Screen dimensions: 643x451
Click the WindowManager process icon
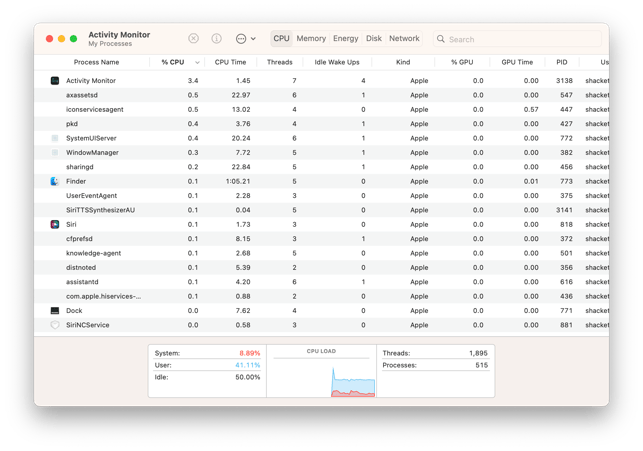pyautogui.click(x=55, y=153)
